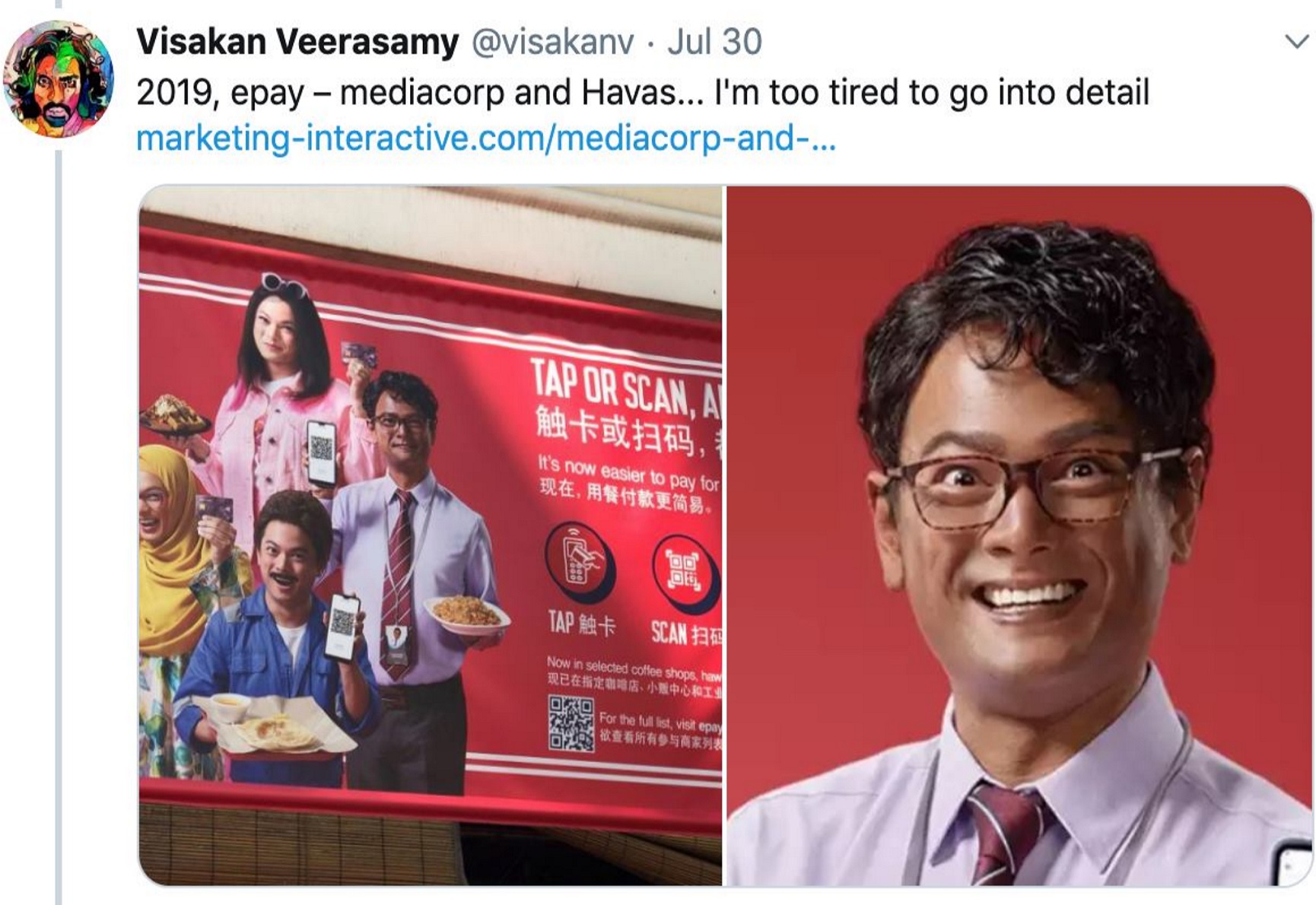The width and height of the screenshot is (1316, 905).
Task: Click the phone held by man in blue
Action: pos(342,627)
